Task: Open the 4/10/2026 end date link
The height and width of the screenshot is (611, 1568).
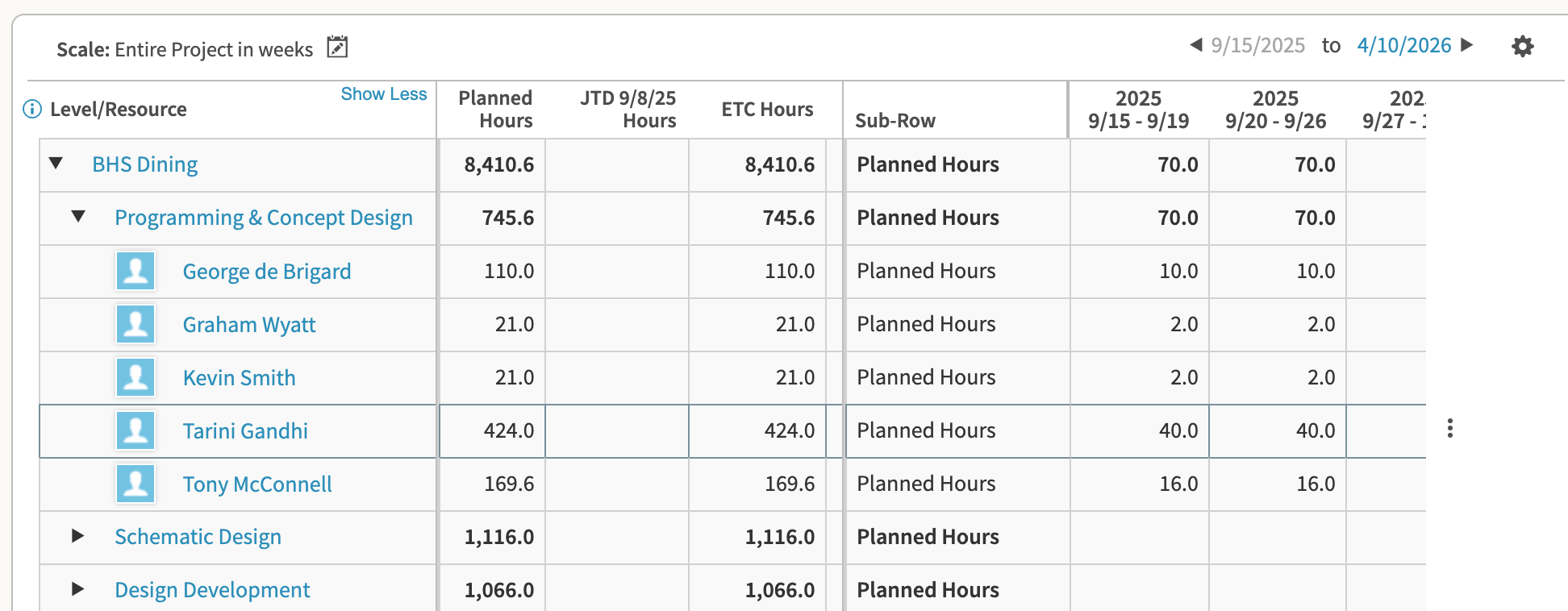Action: click(1403, 45)
